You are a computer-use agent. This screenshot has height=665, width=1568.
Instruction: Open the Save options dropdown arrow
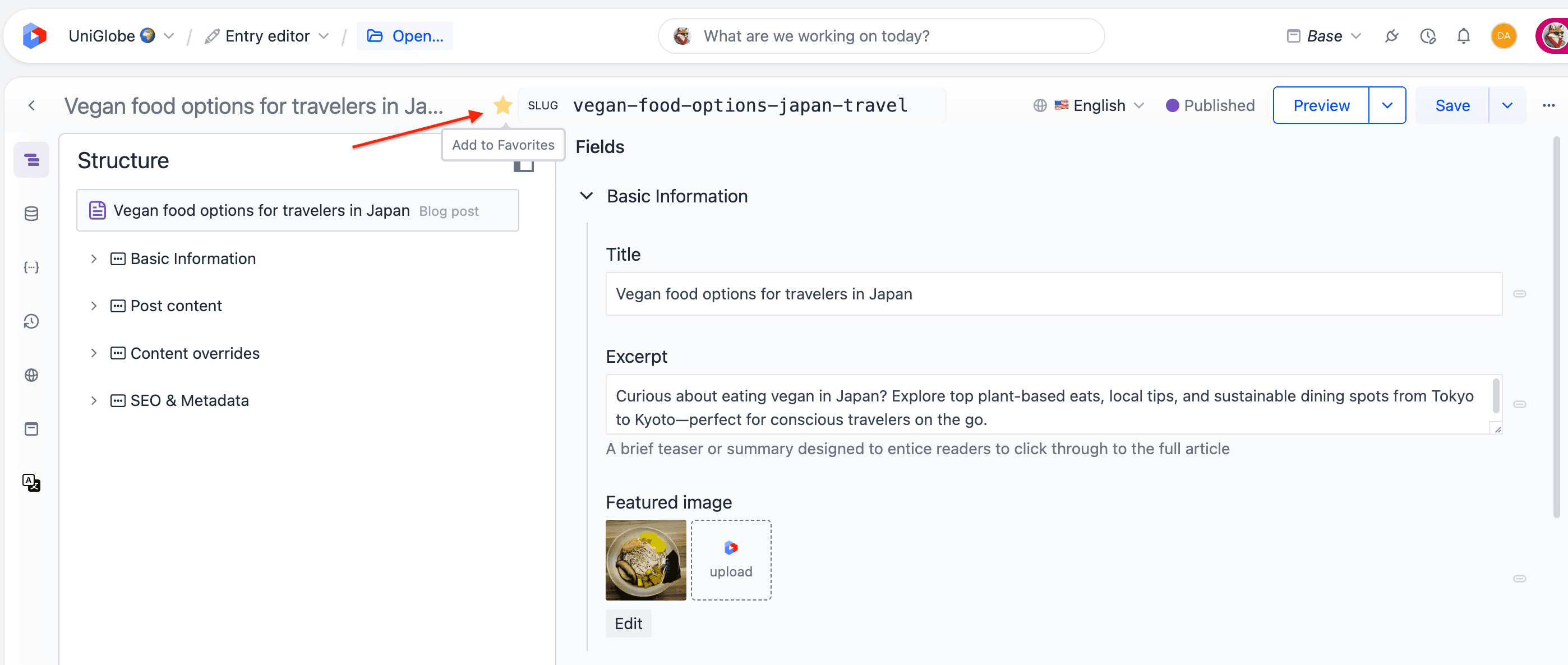pyautogui.click(x=1507, y=105)
